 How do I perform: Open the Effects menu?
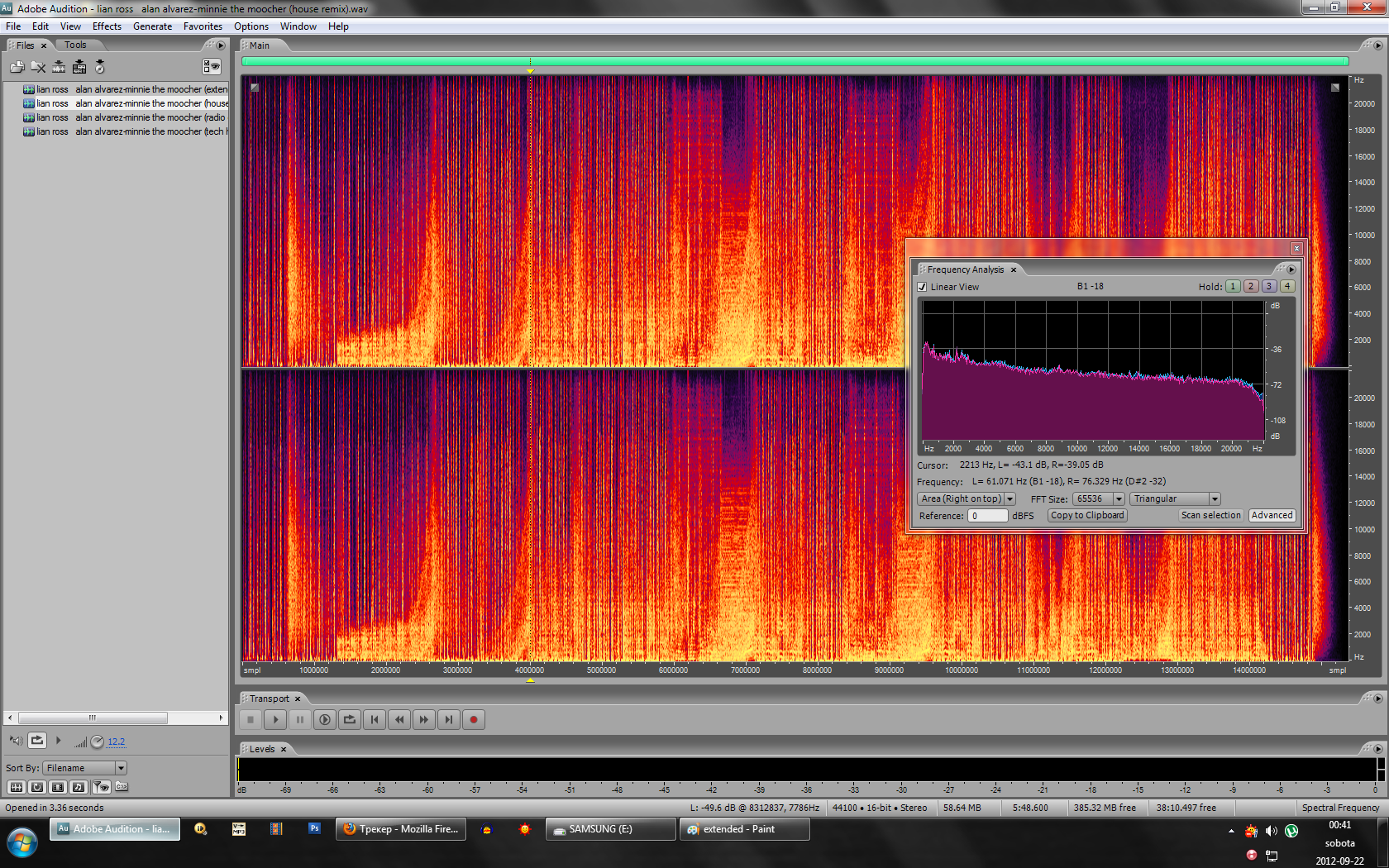pos(107,26)
